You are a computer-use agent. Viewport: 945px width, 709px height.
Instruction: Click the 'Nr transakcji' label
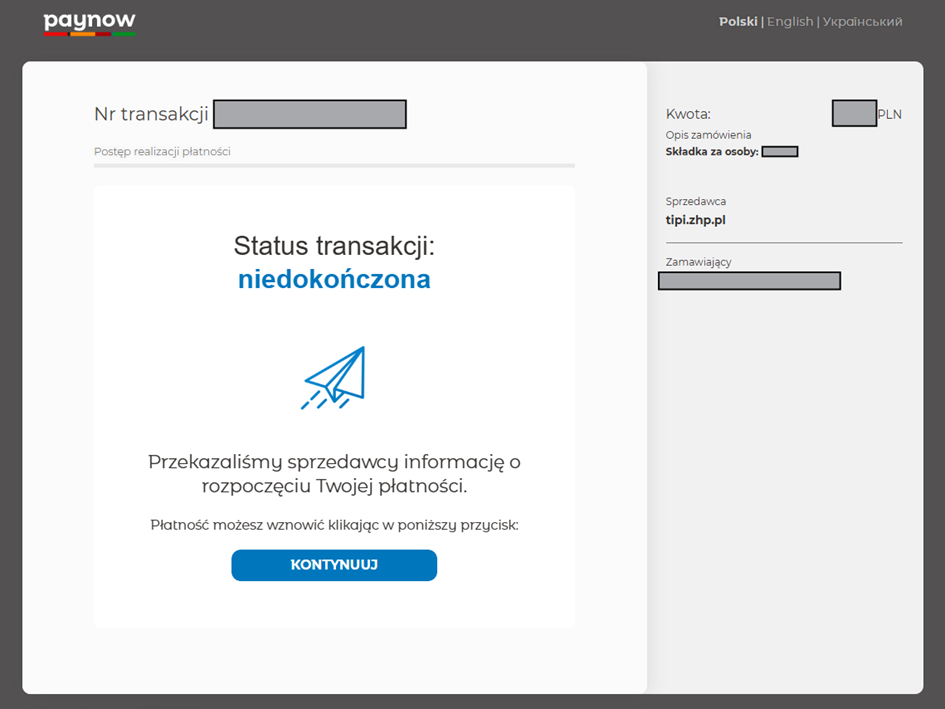pyautogui.click(x=151, y=114)
